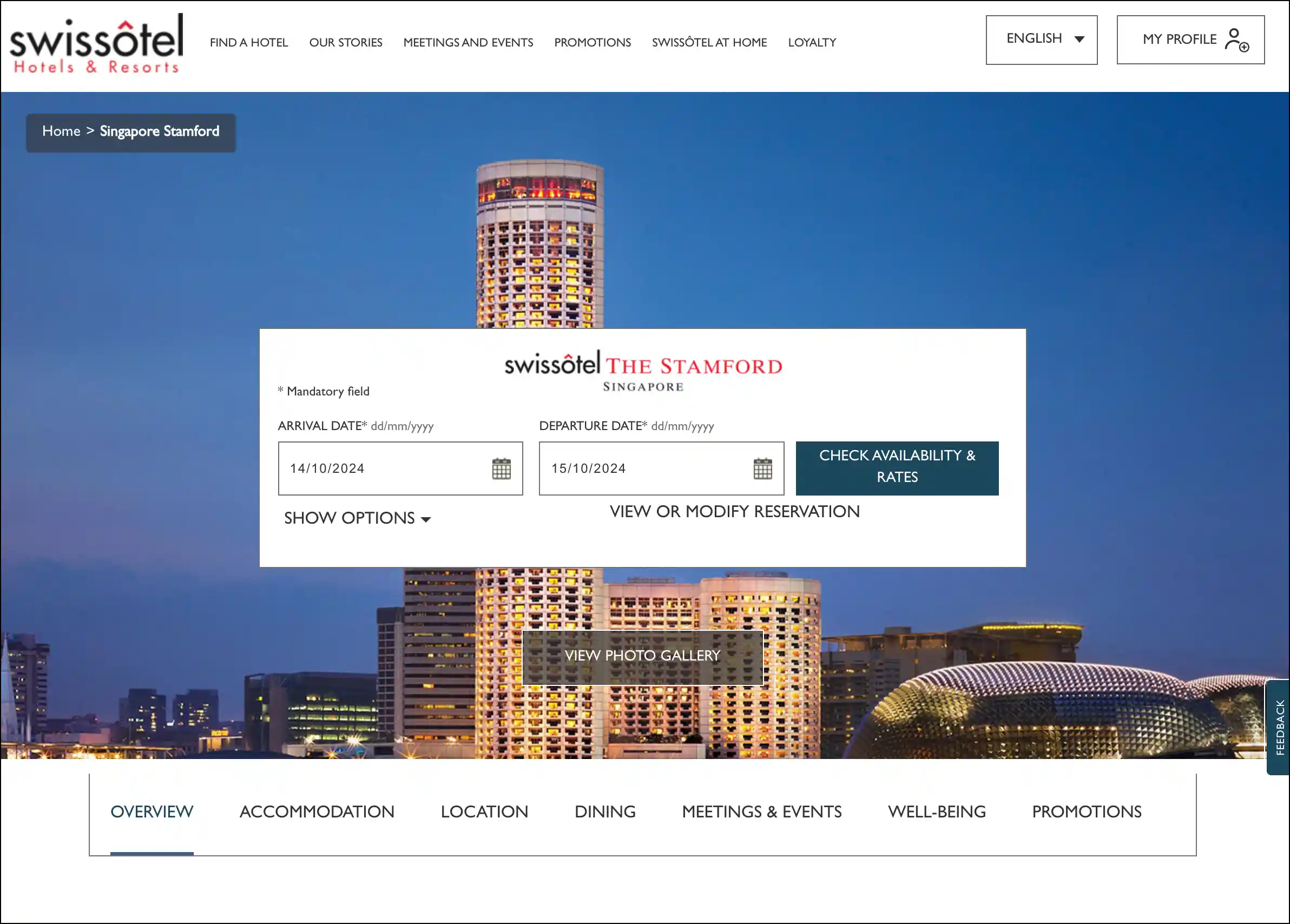Open the arrival date calendar icon
Screen dimensions: 1290x924
501,468
